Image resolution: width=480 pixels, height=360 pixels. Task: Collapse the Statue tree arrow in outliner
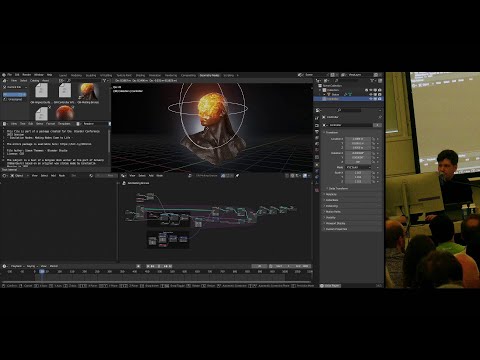(x=324, y=95)
